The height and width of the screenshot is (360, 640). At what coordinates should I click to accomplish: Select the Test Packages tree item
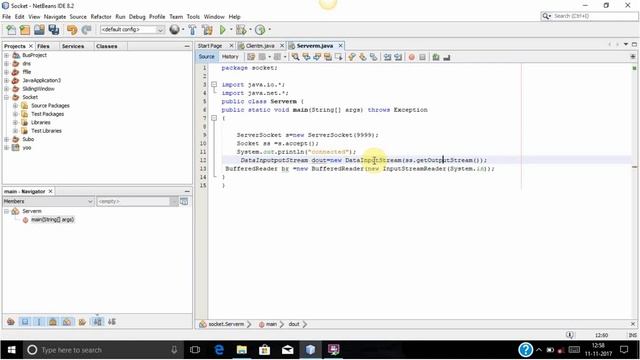(x=47, y=114)
